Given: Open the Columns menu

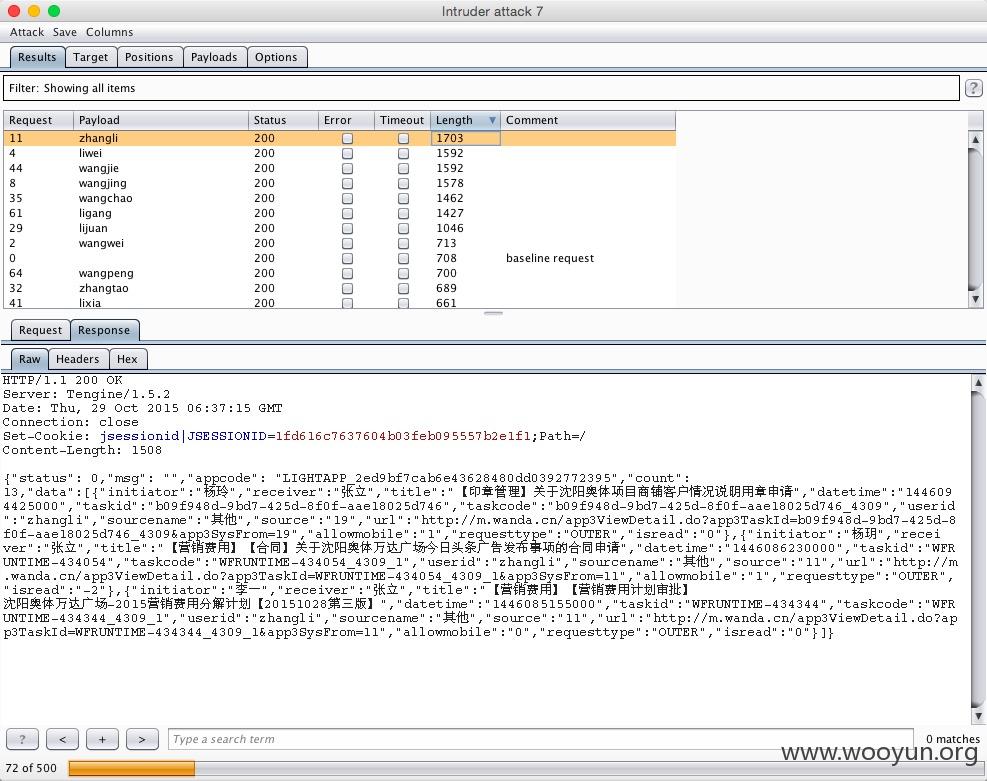Looking at the screenshot, I should click(x=110, y=32).
